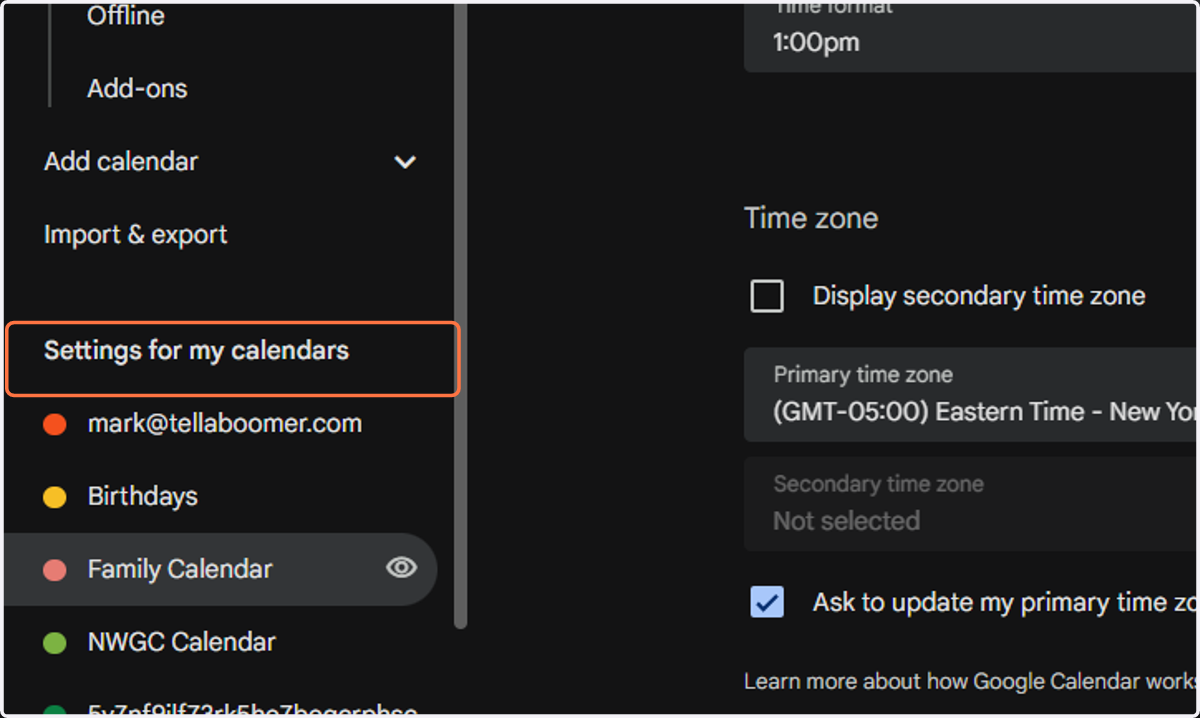Screen dimensions: 1200x718
Task: Open settings for mark@tellaboomer.com calendar
Action: pyautogui.click(x=224, y=424)
